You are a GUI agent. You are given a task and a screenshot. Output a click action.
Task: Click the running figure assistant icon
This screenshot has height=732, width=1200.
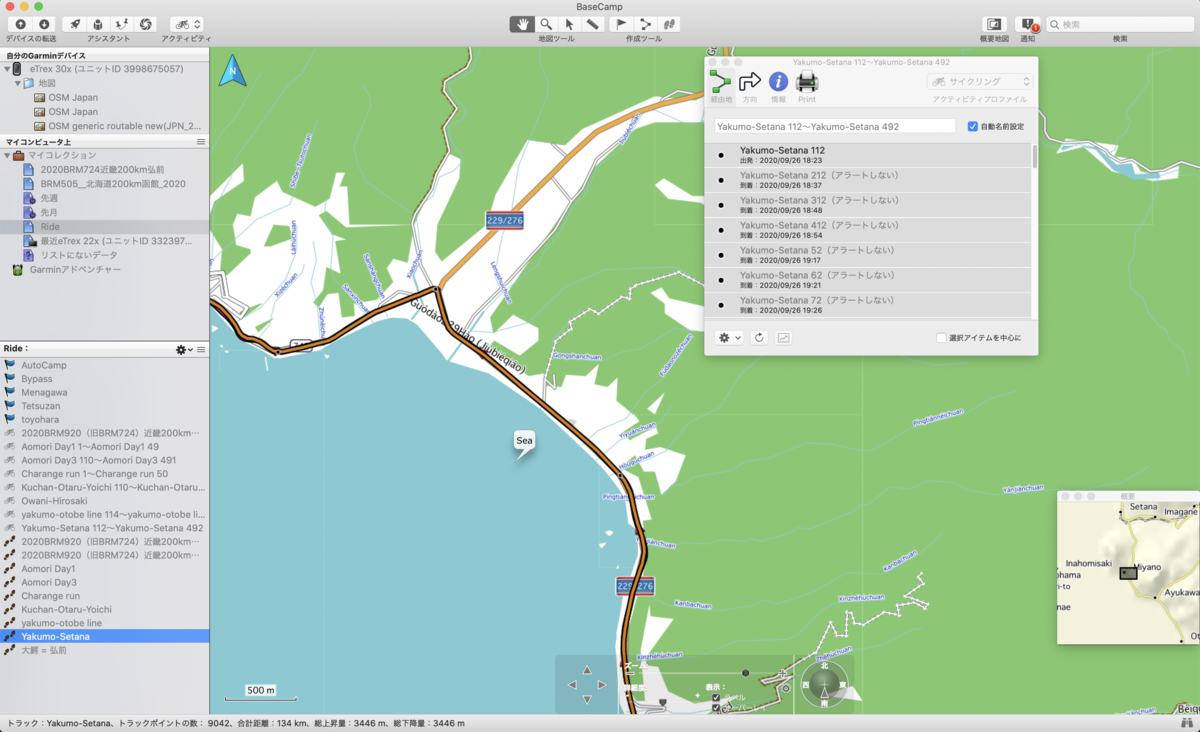click(122, 24)
